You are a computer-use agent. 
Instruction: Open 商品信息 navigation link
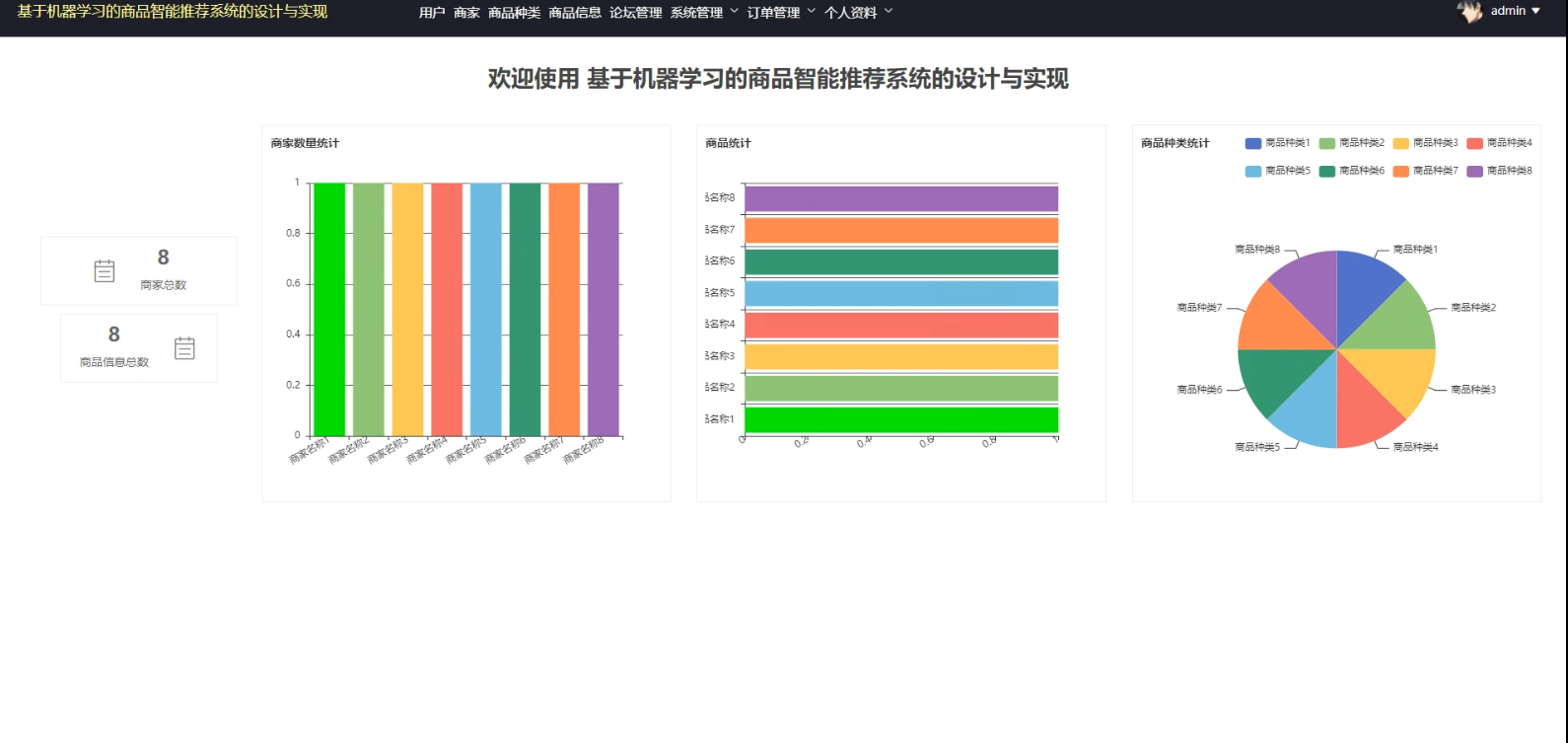point(575,13)
